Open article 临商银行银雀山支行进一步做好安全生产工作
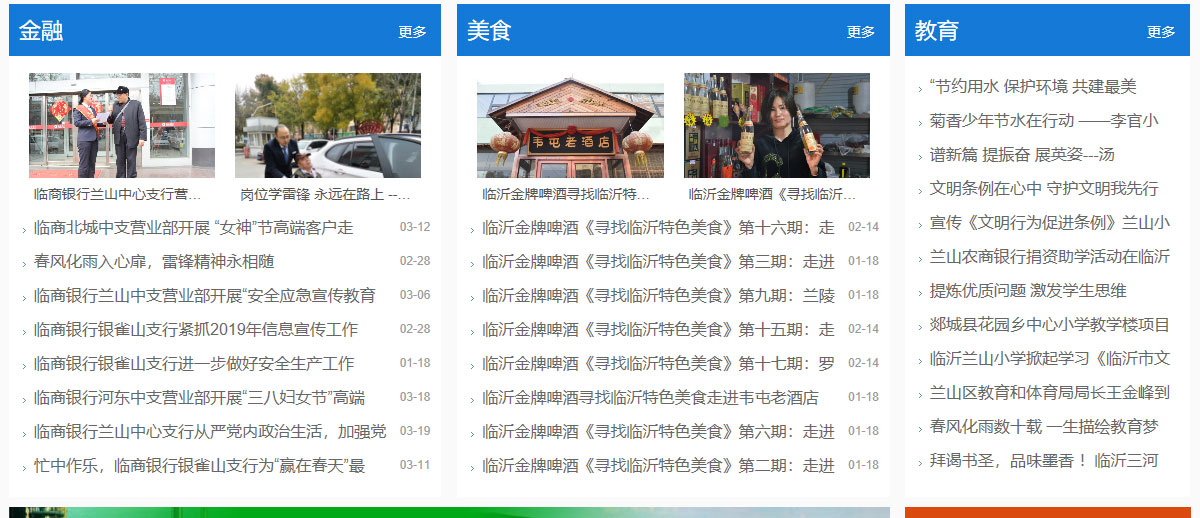Image resolution: width=1200 pixels, height=518 pixels. [194, 364]
